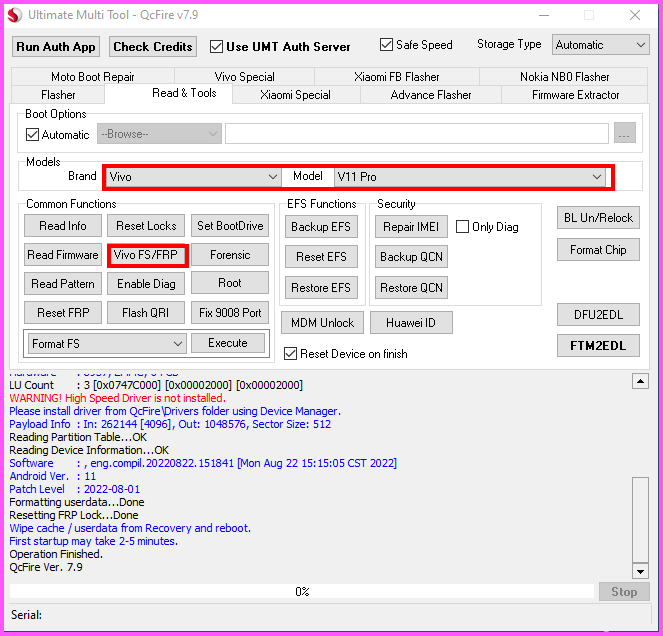Open the Format FS dropdown
Viewport: 663px width, 636px height.
point(107,343)
